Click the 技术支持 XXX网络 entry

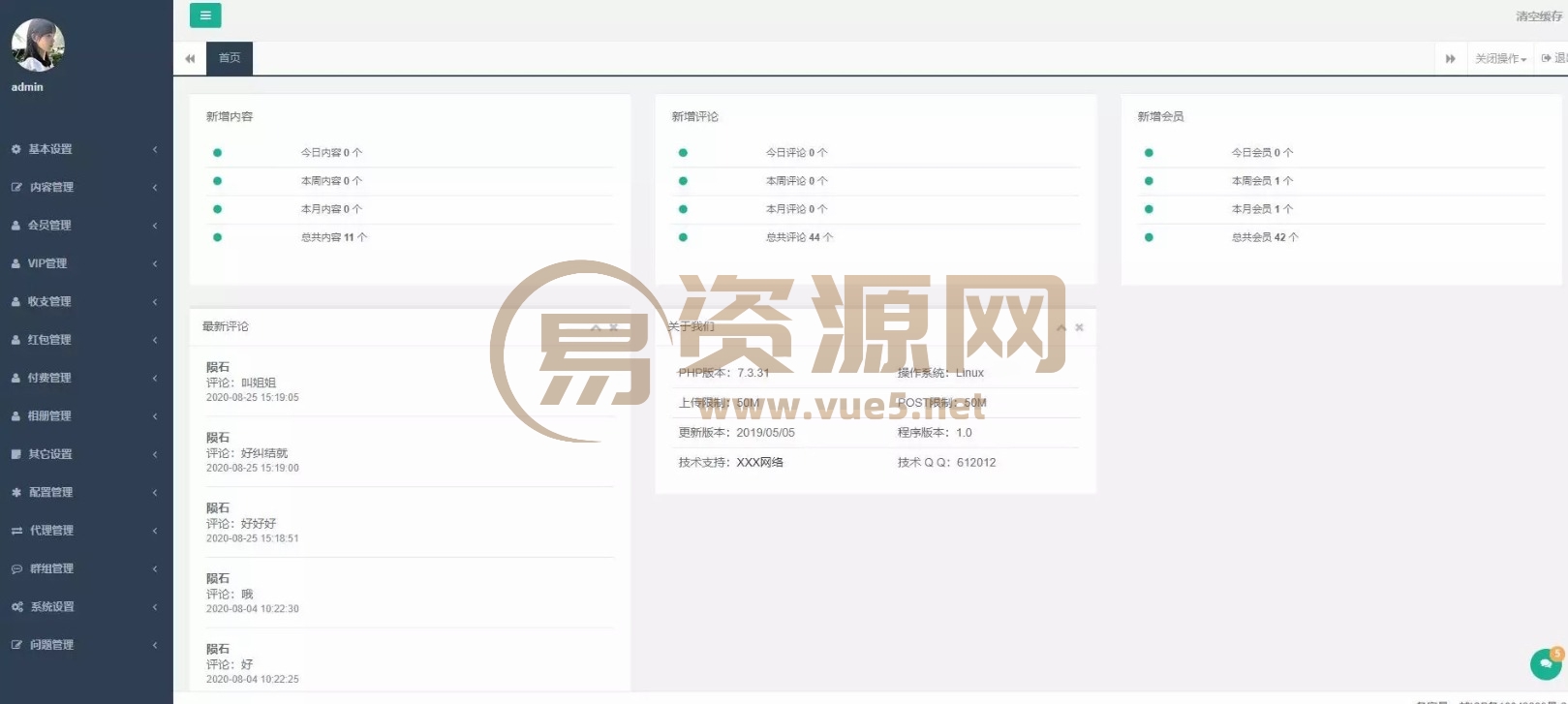point(730,463)
